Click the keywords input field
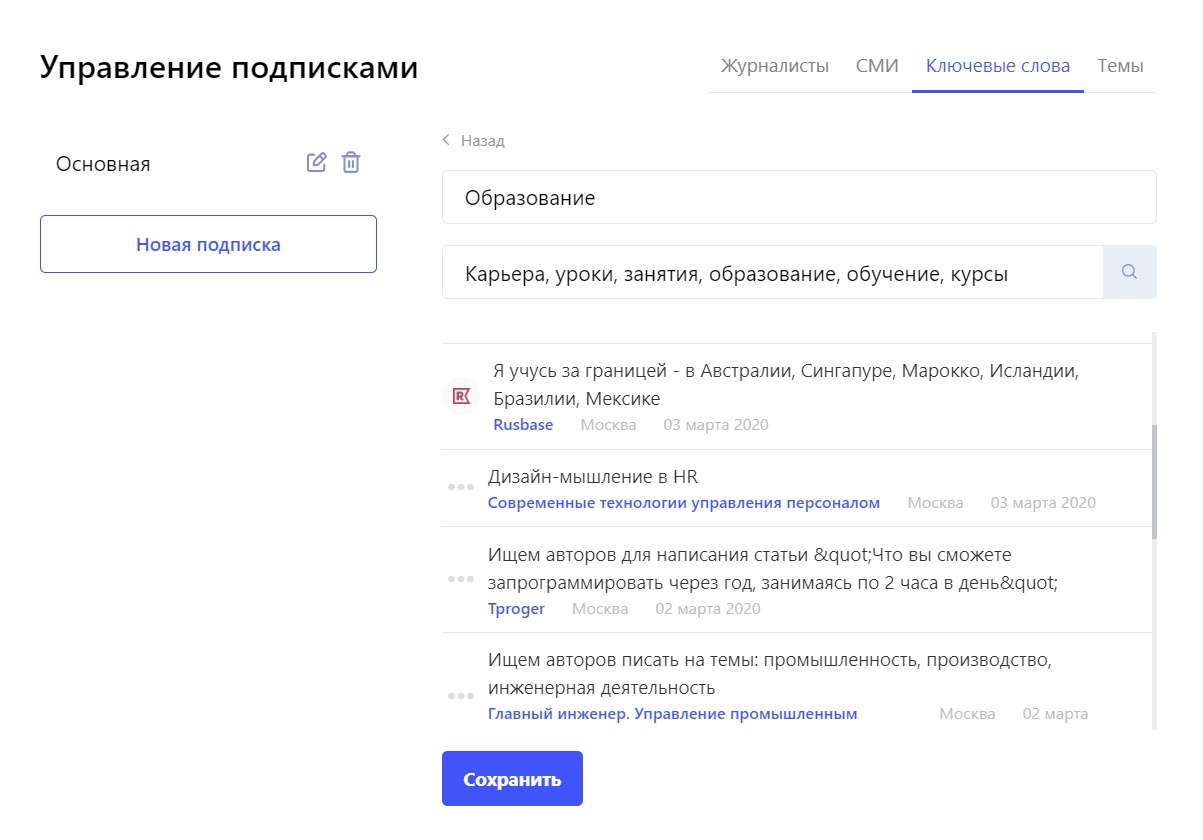Viewport: 1203px width, 840px height. click(x=772, y=272)
